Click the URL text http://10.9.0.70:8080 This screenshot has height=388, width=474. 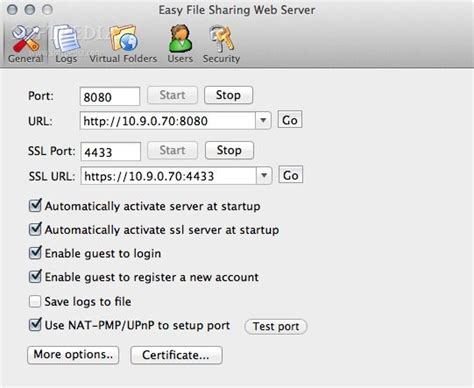(146, 121)
